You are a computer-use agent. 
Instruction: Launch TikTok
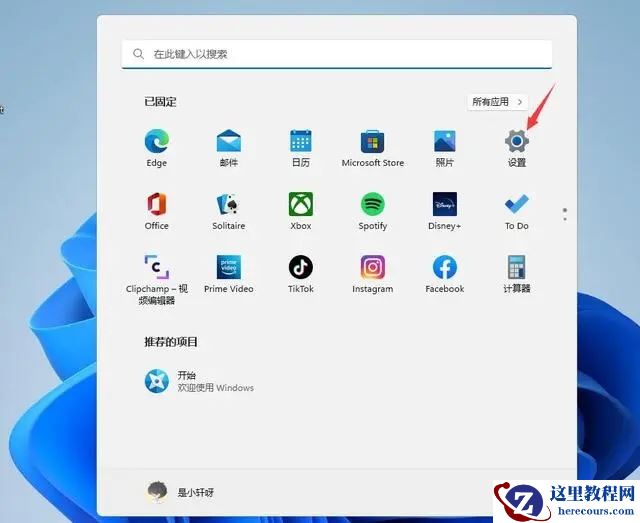(301, 274)
